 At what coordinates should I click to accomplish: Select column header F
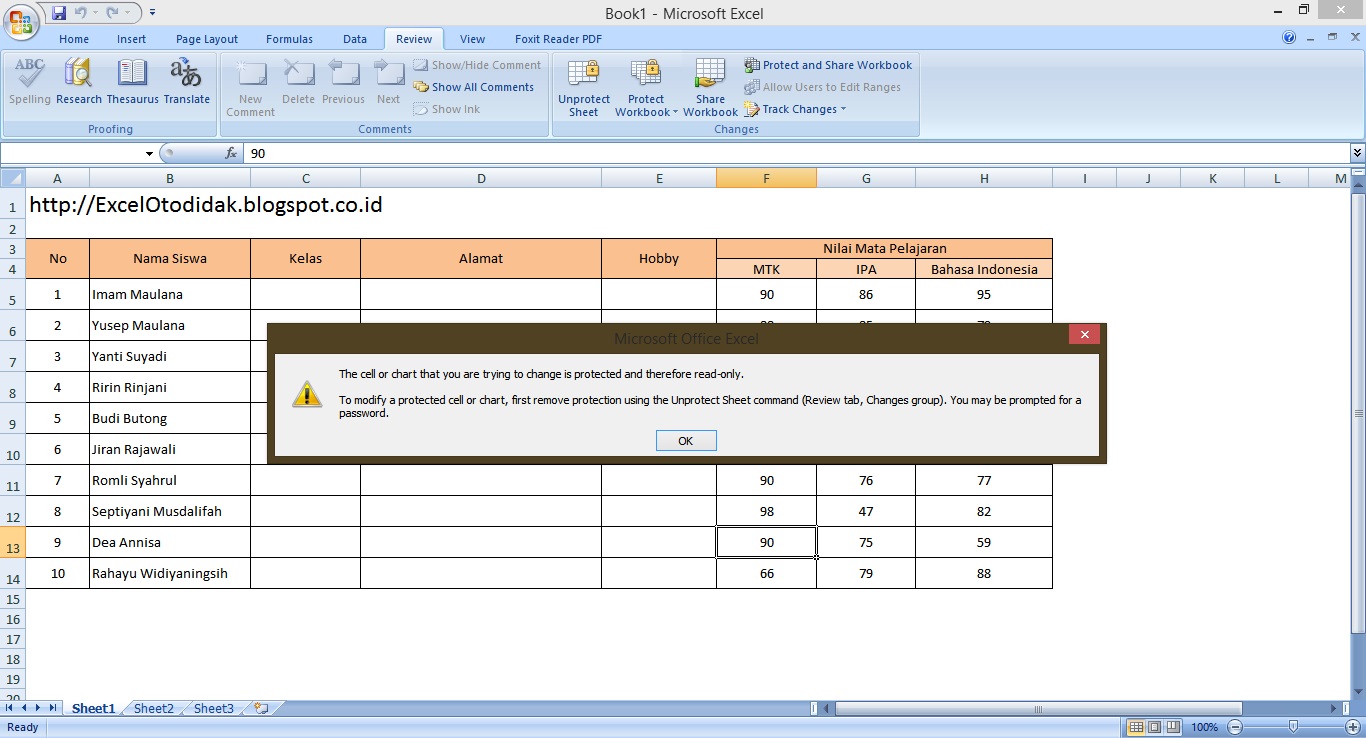click(766, 178)
